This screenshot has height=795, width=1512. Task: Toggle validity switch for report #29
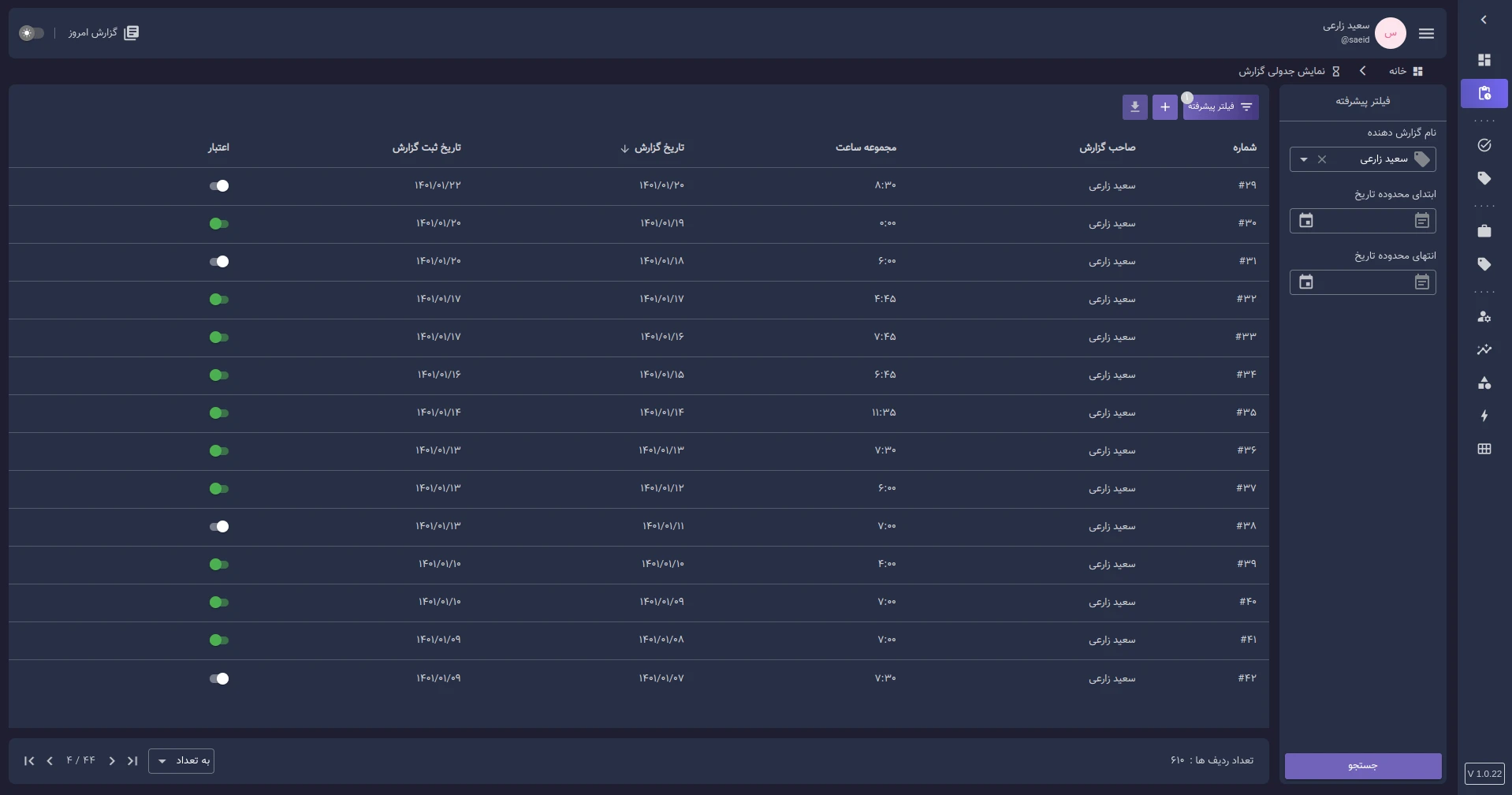[219, 186]
